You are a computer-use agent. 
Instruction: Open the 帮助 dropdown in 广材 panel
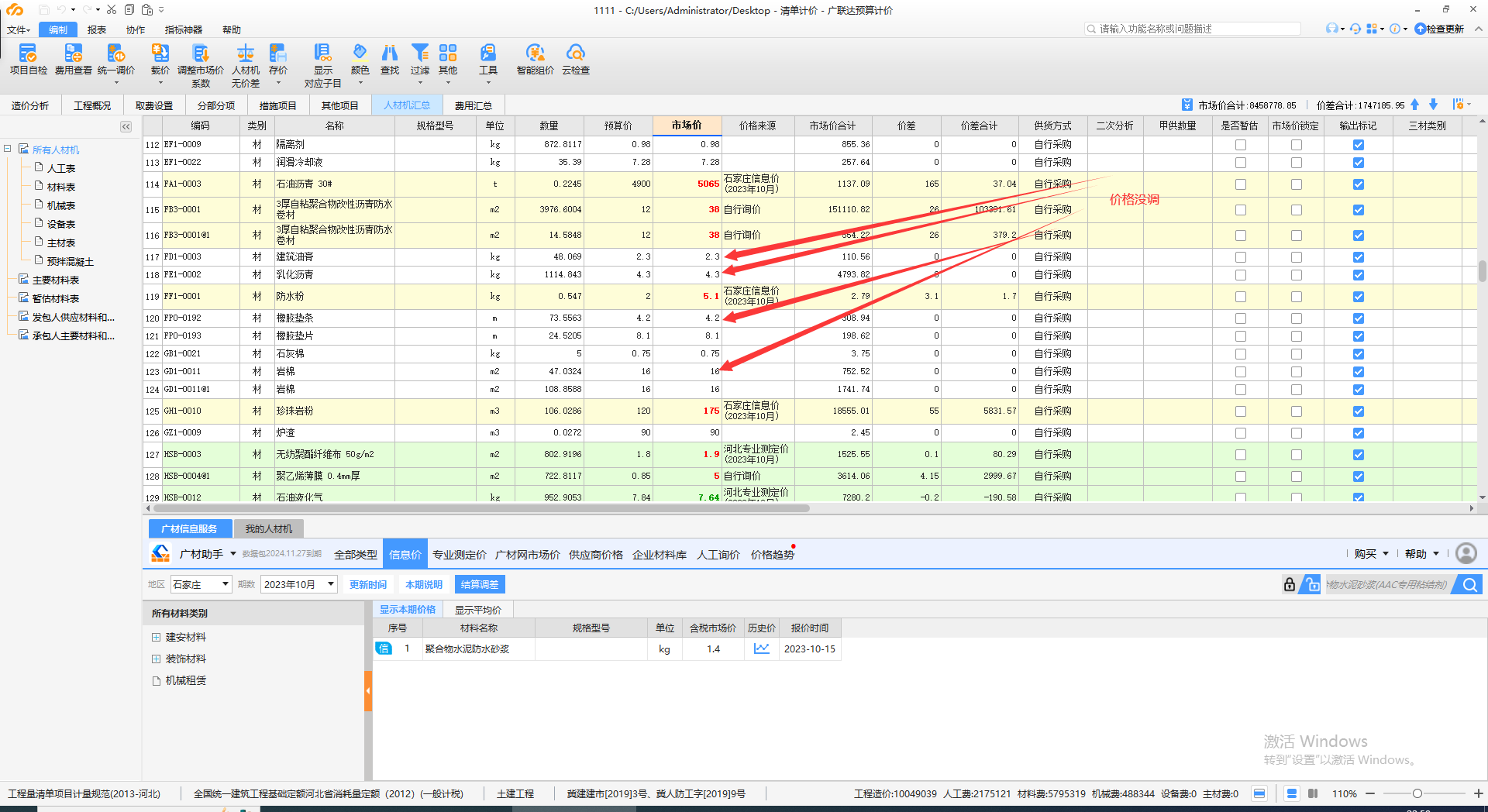point(1422,554)
